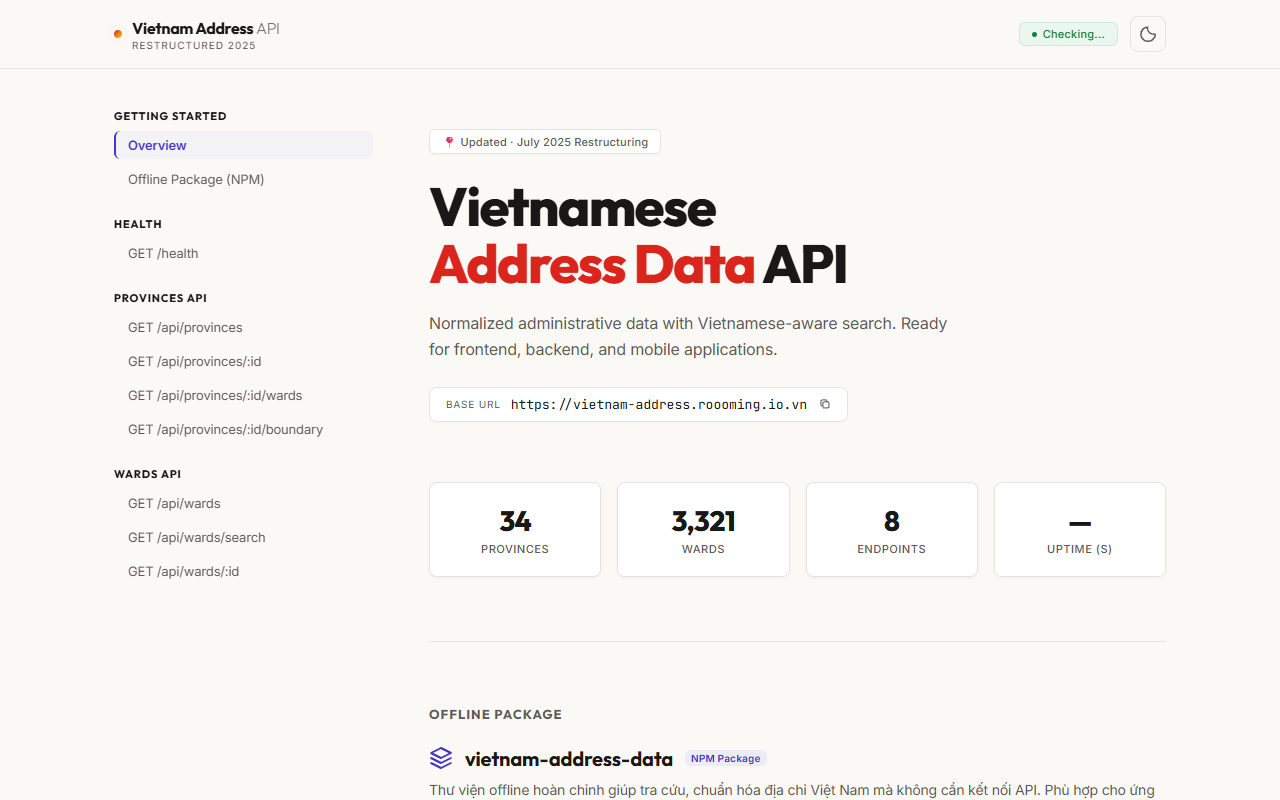Click the PROVINCES API section label

(x=160, y=298)
